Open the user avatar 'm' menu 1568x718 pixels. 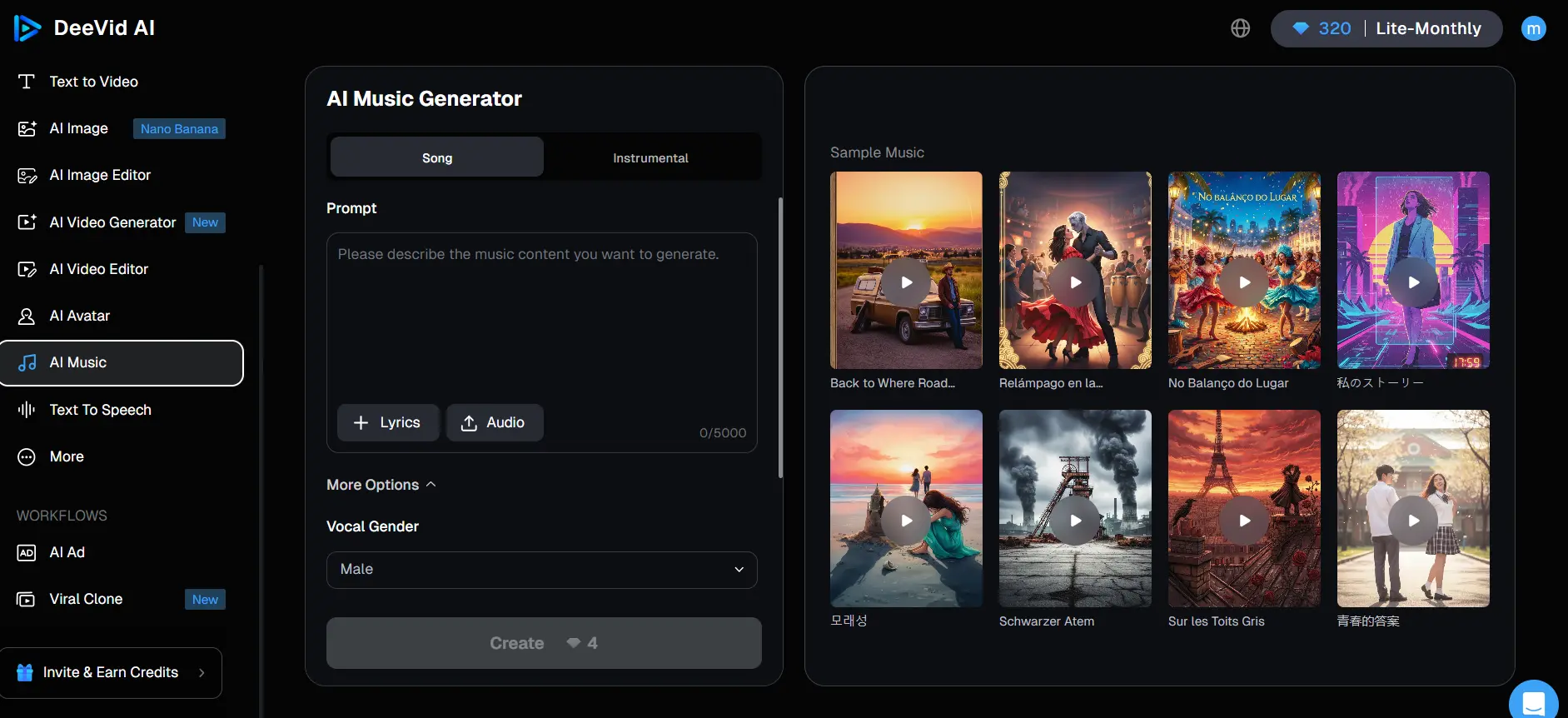click(x=1534, y=29)
